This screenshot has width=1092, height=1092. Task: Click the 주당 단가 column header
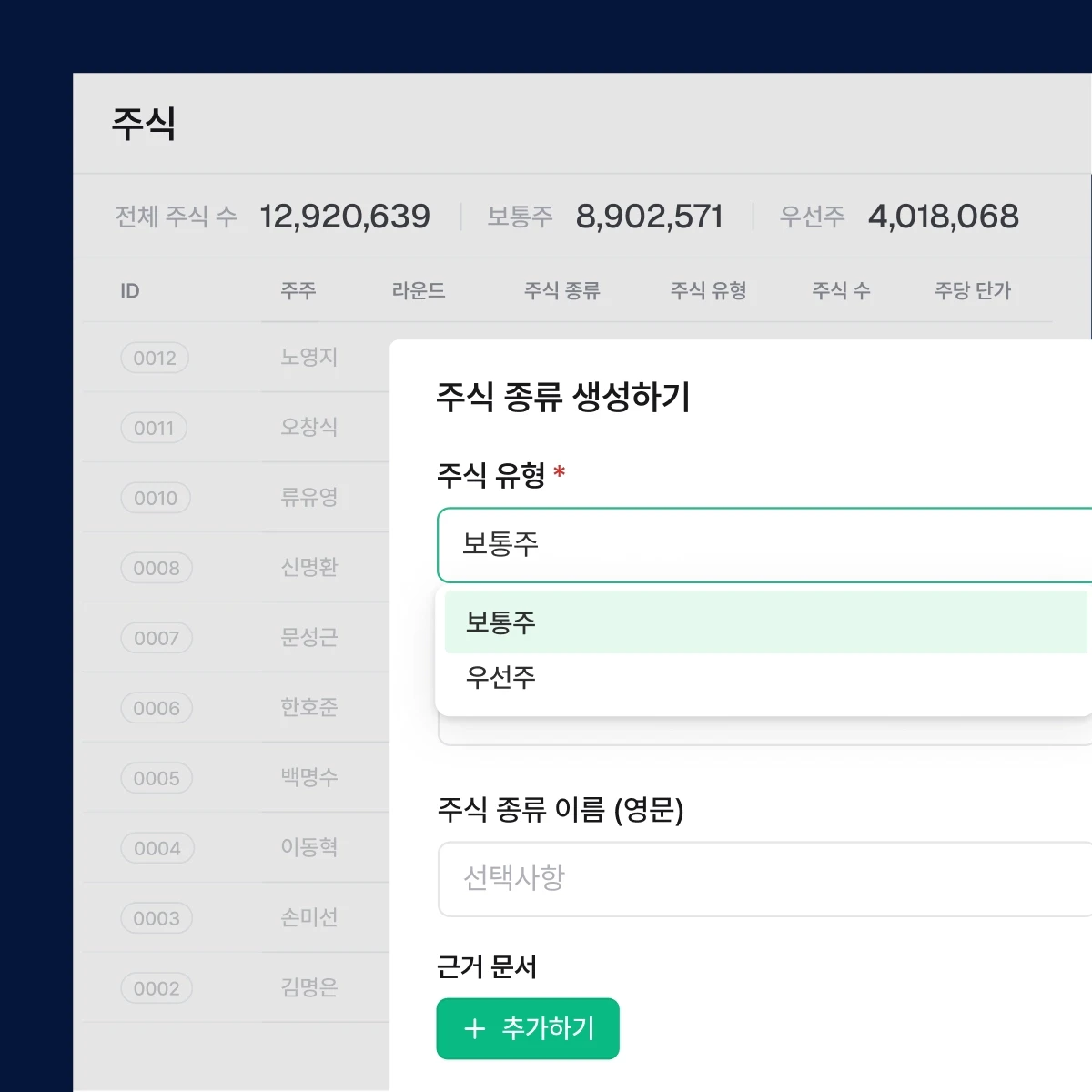pos(973,290)
